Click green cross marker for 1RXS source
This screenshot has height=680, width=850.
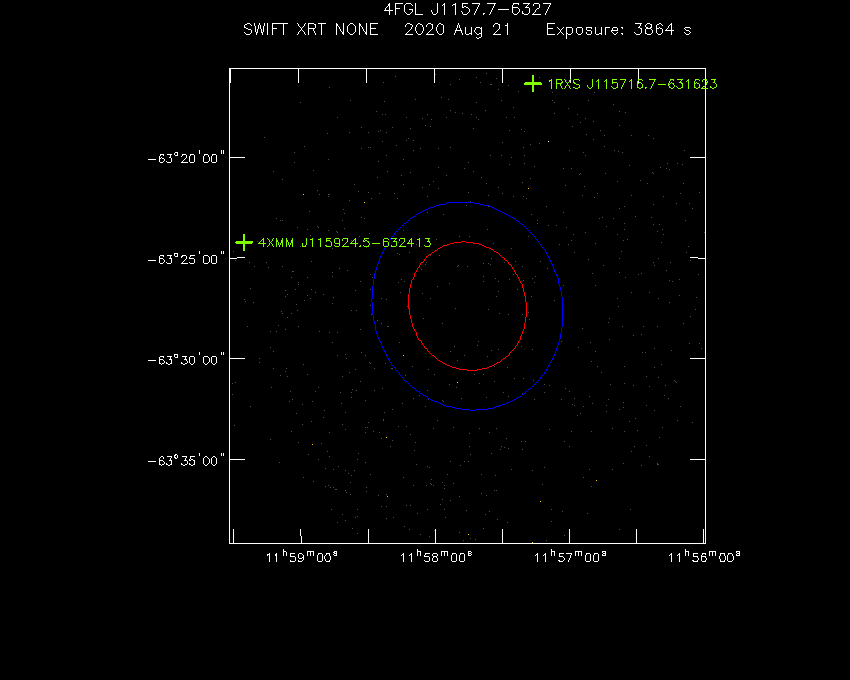tap(533, 84)
